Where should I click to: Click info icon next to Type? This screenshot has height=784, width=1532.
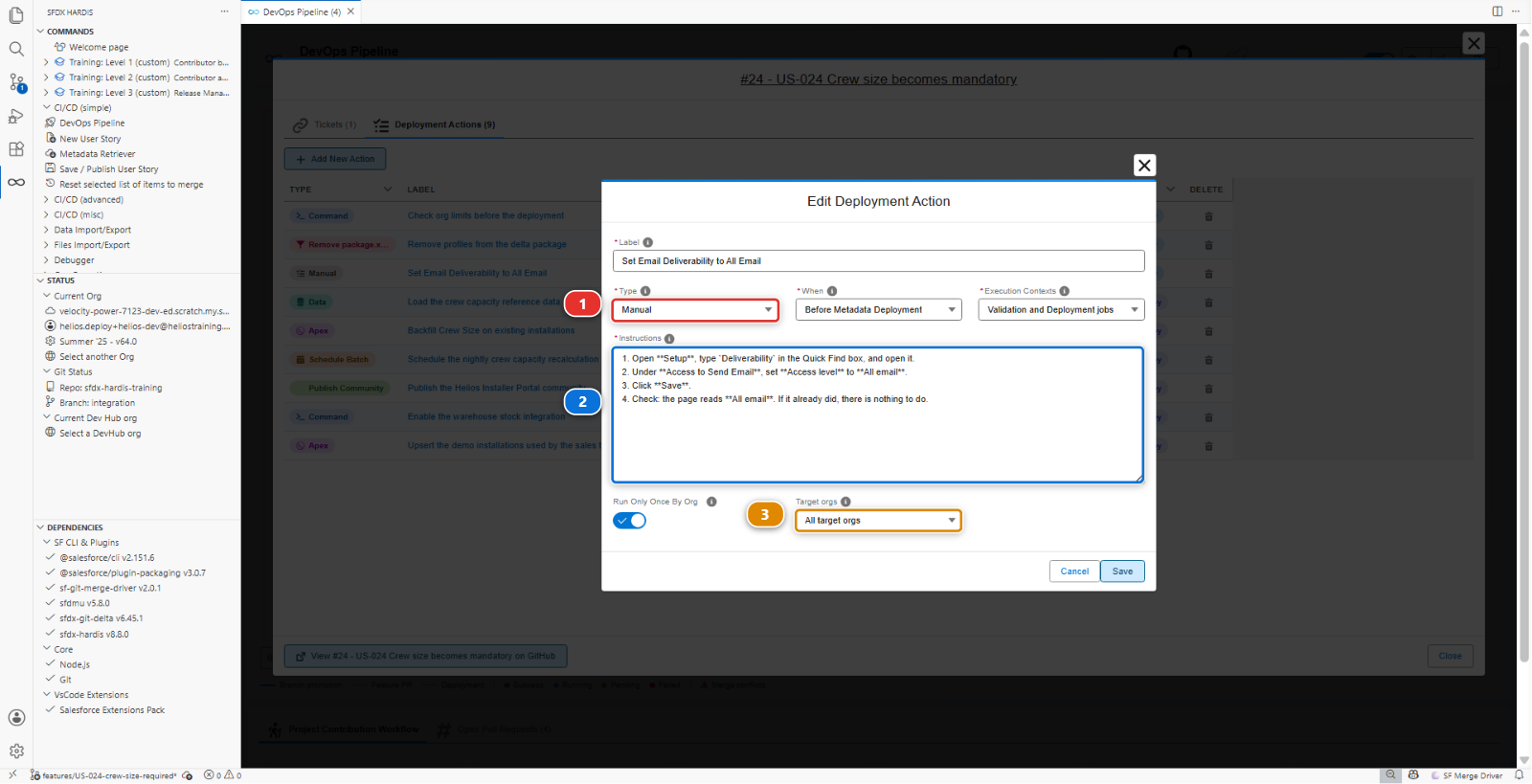[645, 291]
